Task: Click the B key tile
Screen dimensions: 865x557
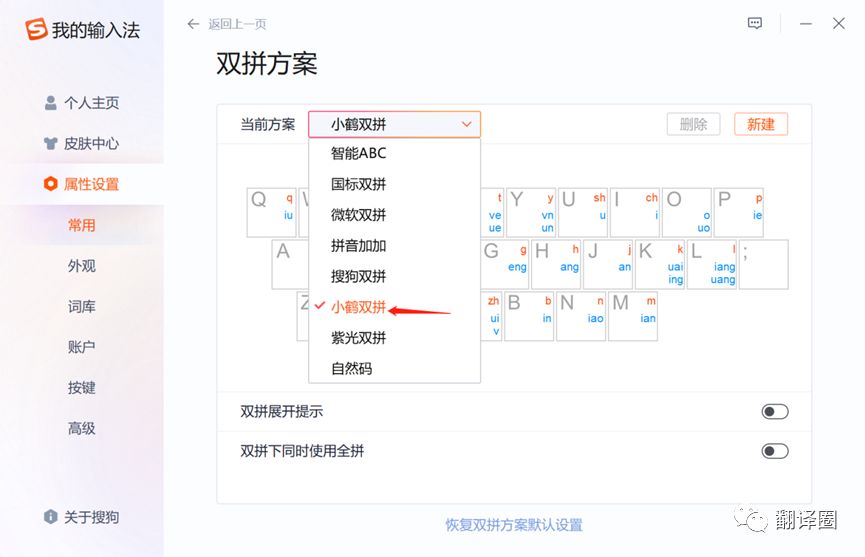Action: coord(529,316)
